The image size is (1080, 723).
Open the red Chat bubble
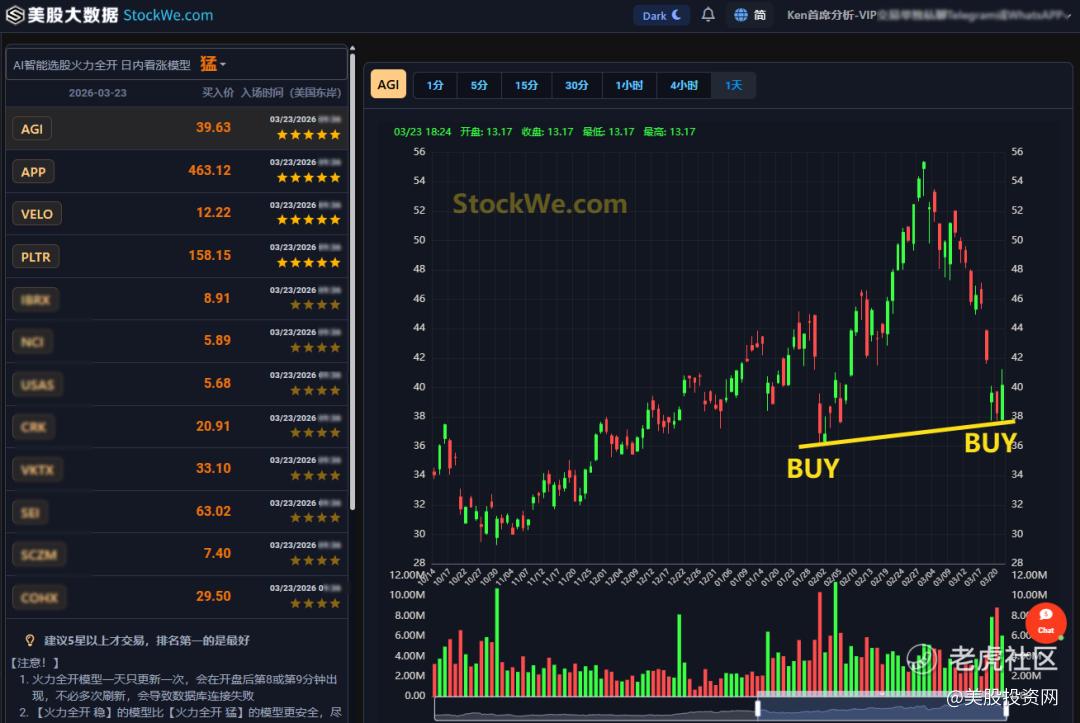(1046, 622)
